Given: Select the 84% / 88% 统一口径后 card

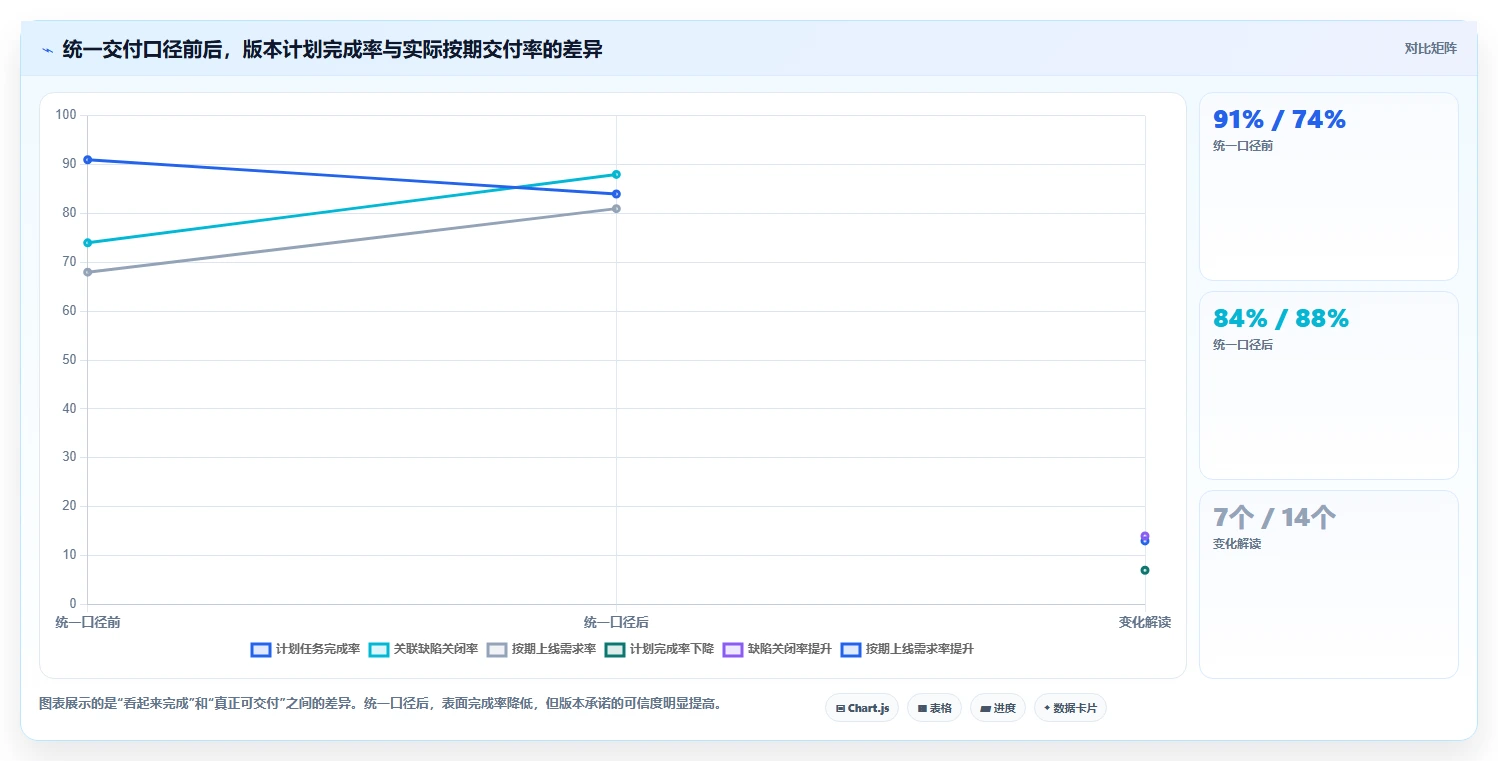Looking at the screenshot, I should tap(1328, 385).
